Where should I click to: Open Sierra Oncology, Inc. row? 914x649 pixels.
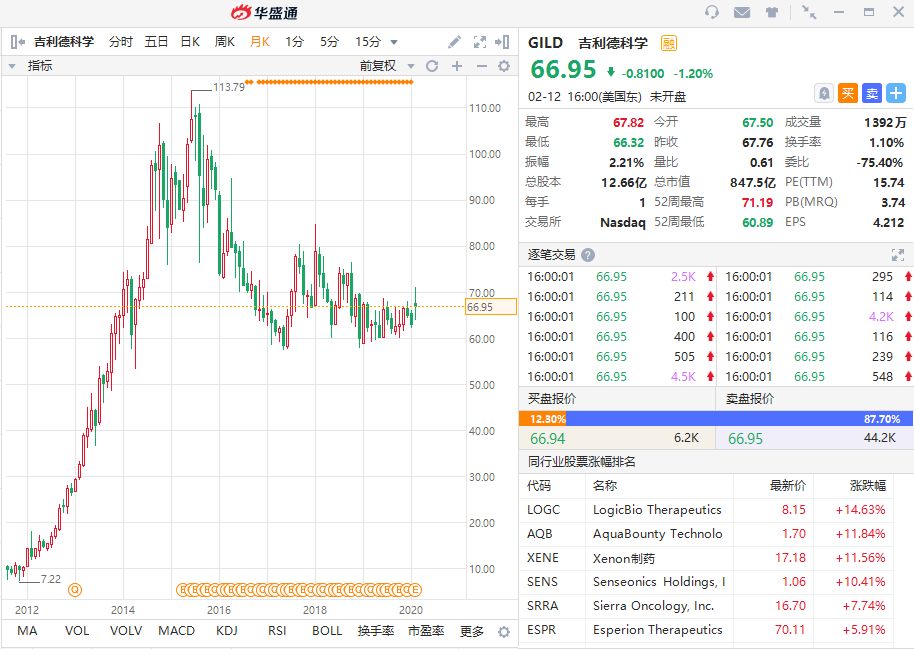point(706,606)
